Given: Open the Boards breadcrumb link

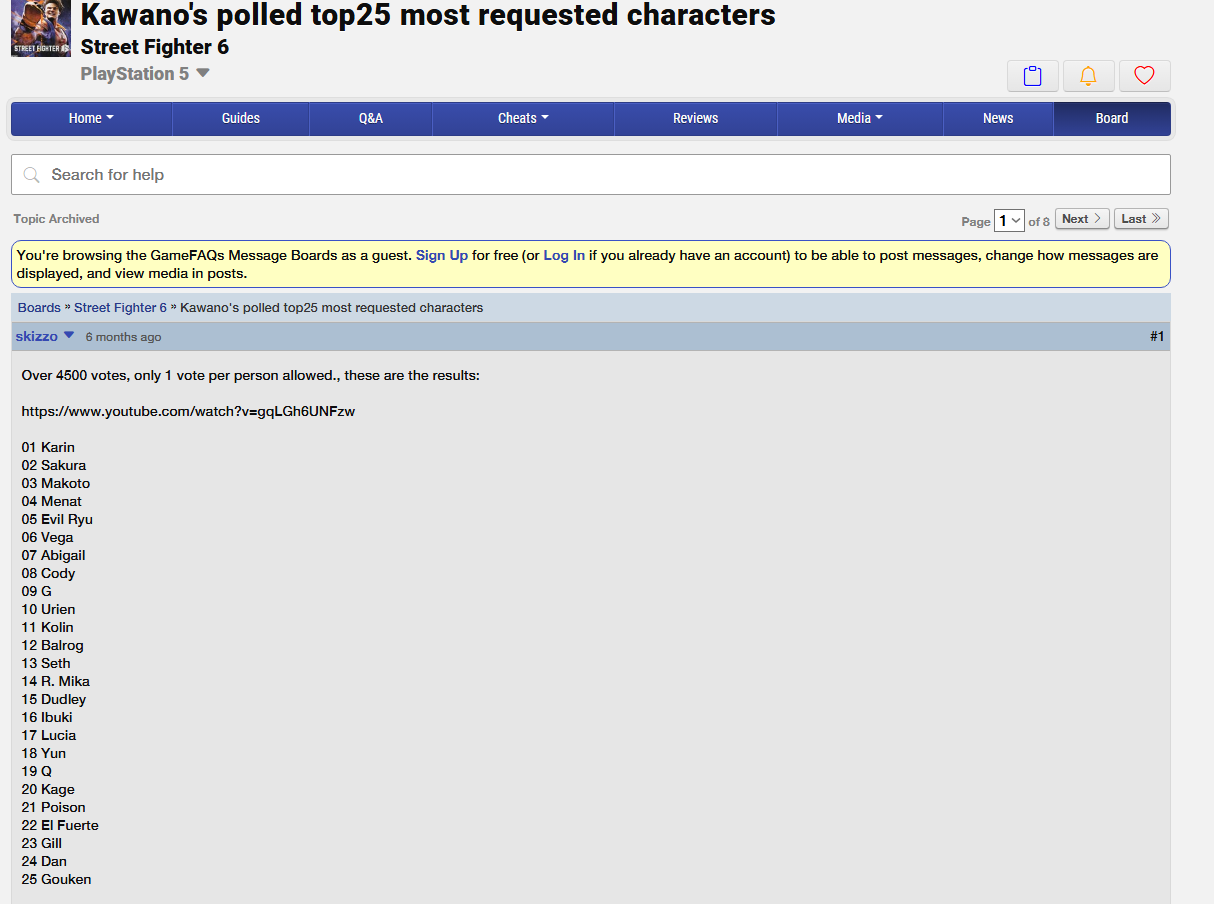Looking at the screenshot, I should click(x=39, y=308).
